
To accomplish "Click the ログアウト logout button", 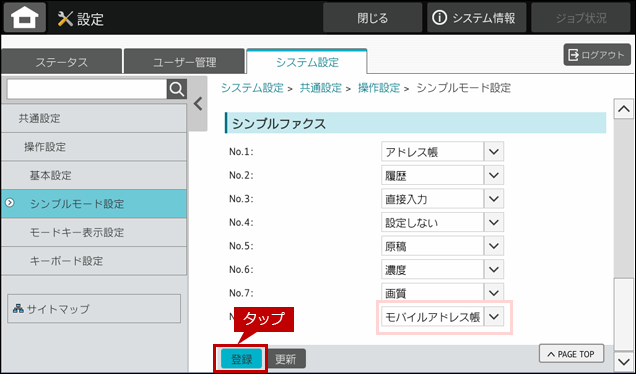I will (x=597, y=55).
